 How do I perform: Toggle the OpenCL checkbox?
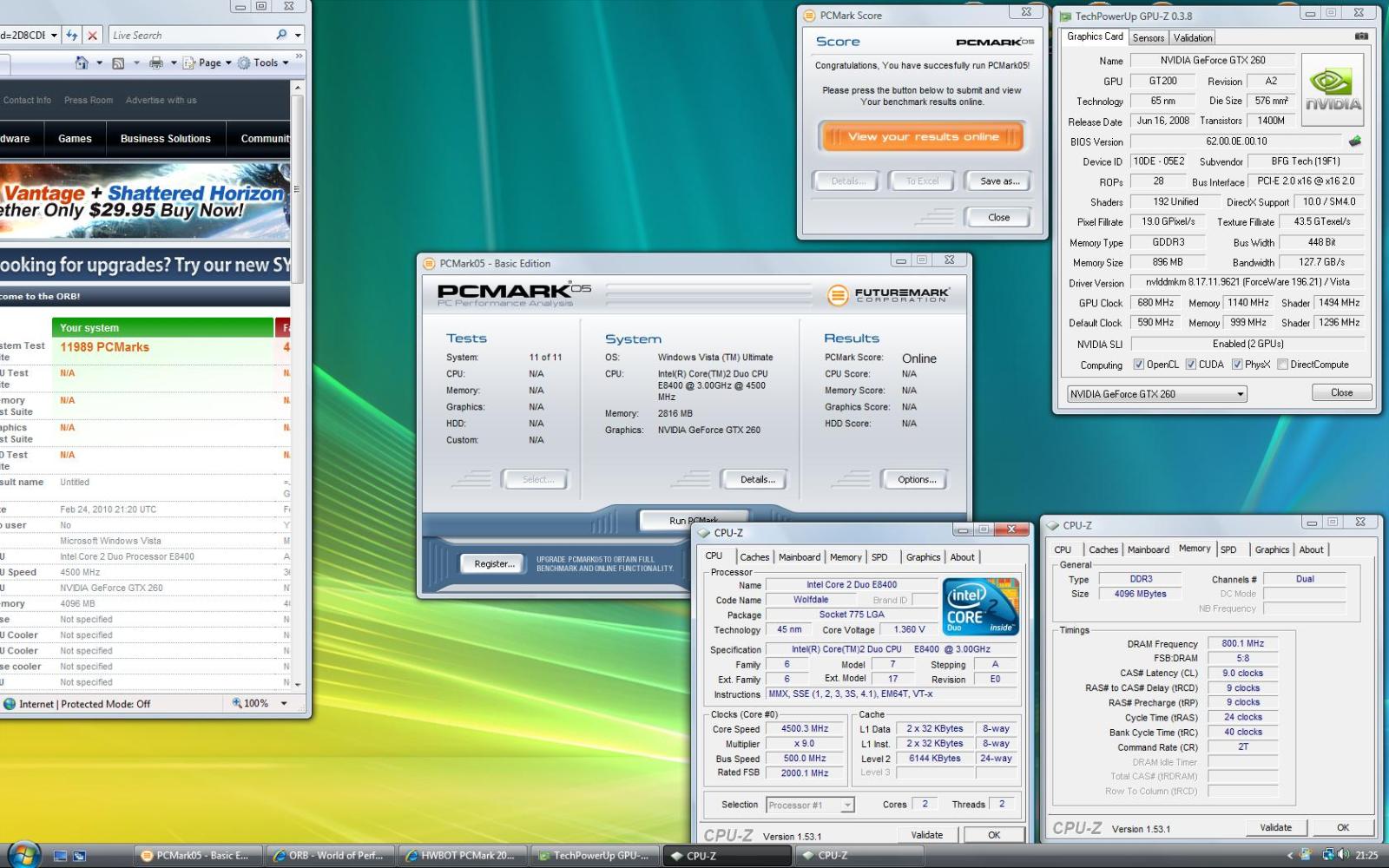pyautogui.click(x=1138, y=365)
